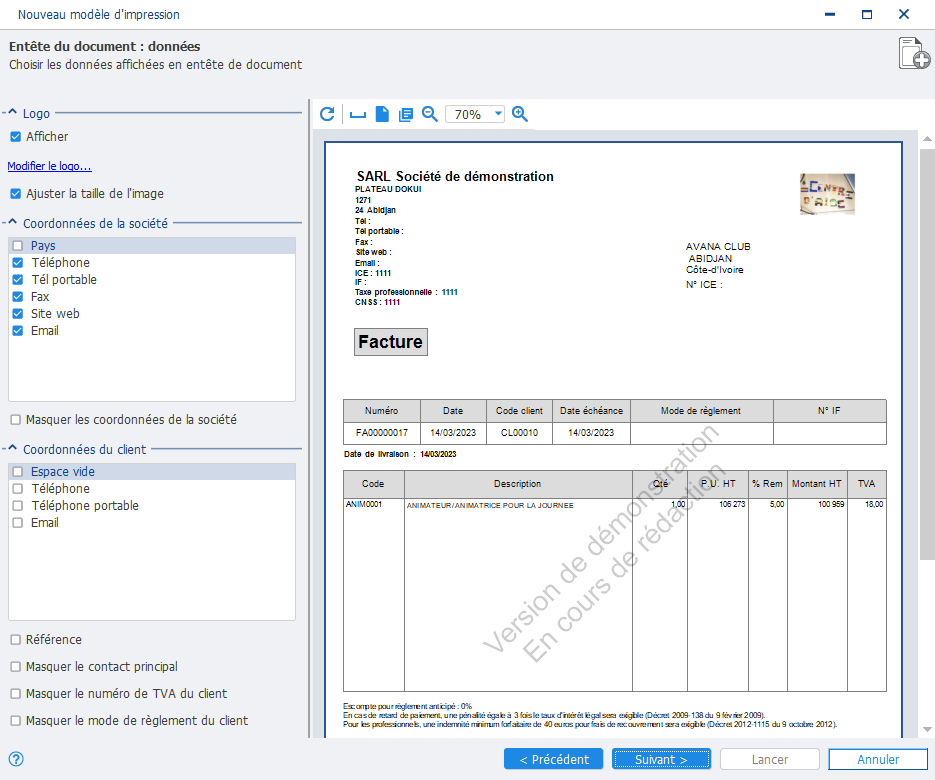Click invoice number FA00000017 cell

(x=382, y=433)
